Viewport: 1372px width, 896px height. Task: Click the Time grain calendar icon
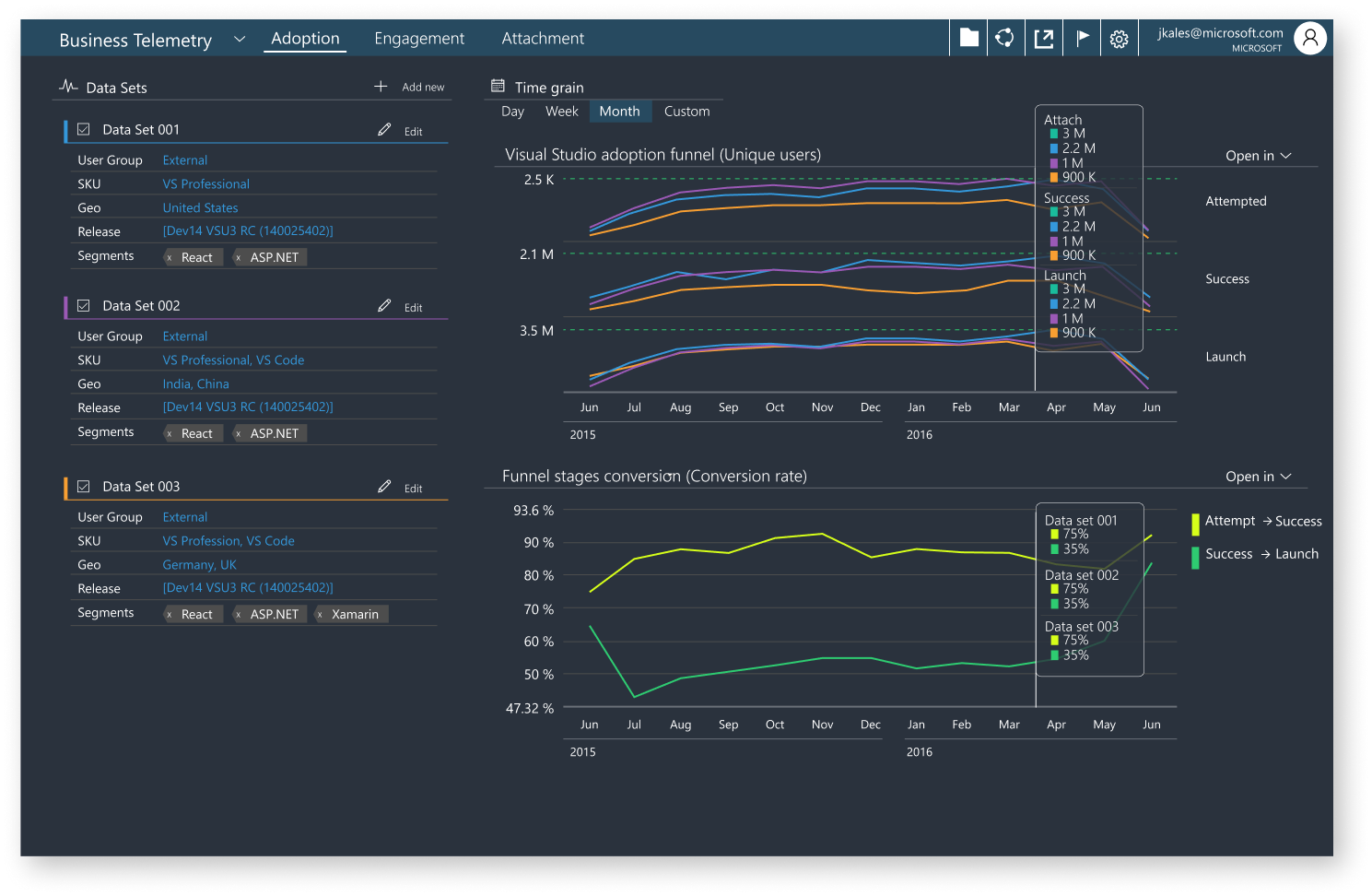click(x=498, y=87)
